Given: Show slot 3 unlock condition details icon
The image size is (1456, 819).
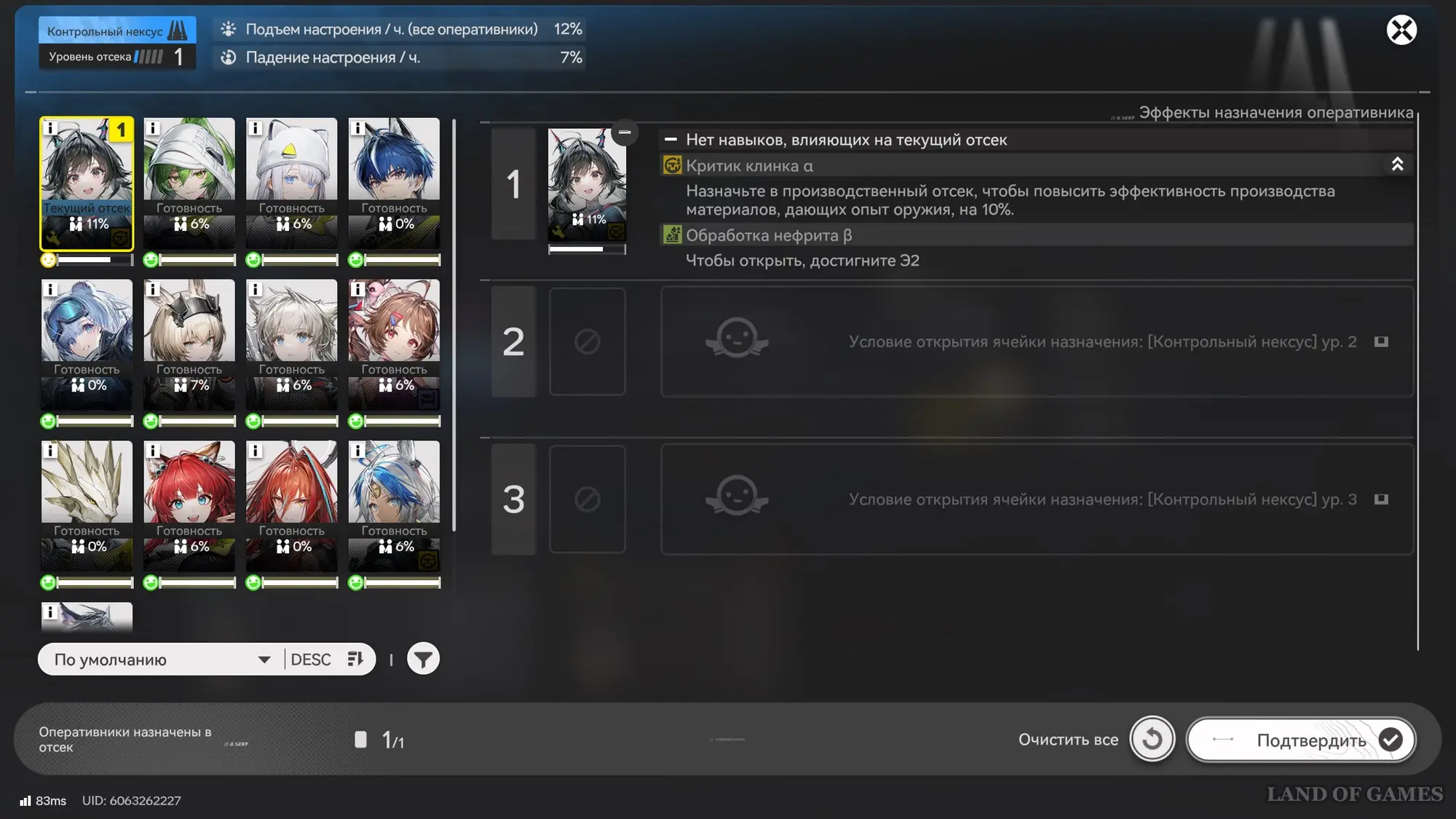Looking at the screenshot, I should (1381, 499).
